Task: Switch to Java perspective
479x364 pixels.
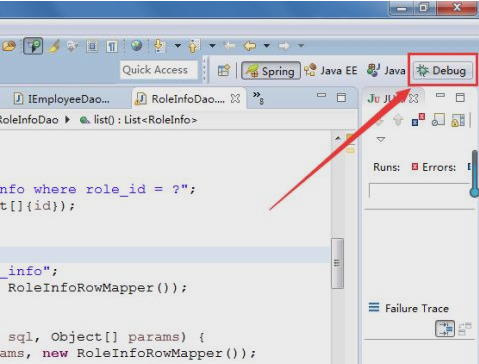Action: coord(386,70)
